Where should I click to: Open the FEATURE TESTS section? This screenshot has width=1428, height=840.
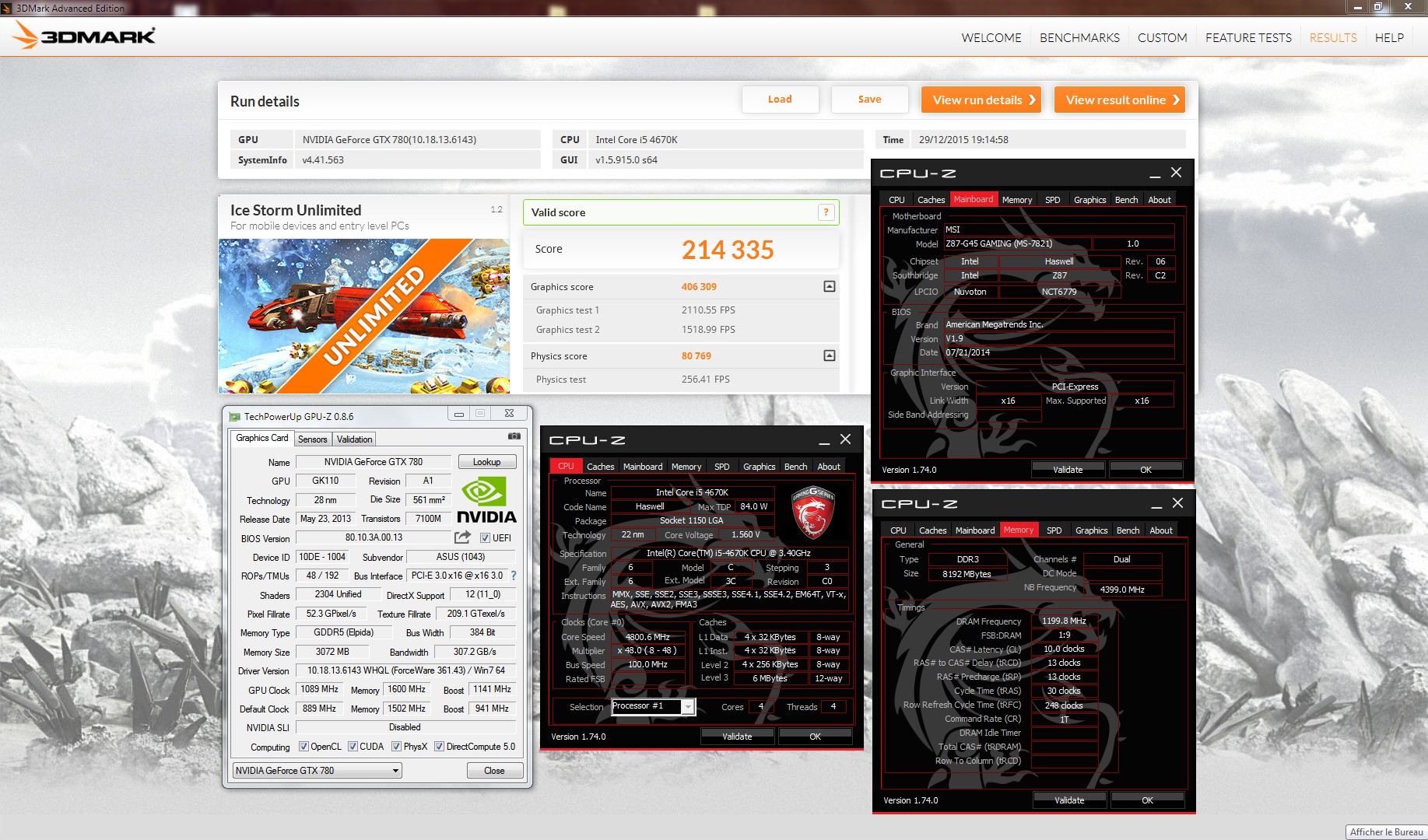click(1248, 37)
